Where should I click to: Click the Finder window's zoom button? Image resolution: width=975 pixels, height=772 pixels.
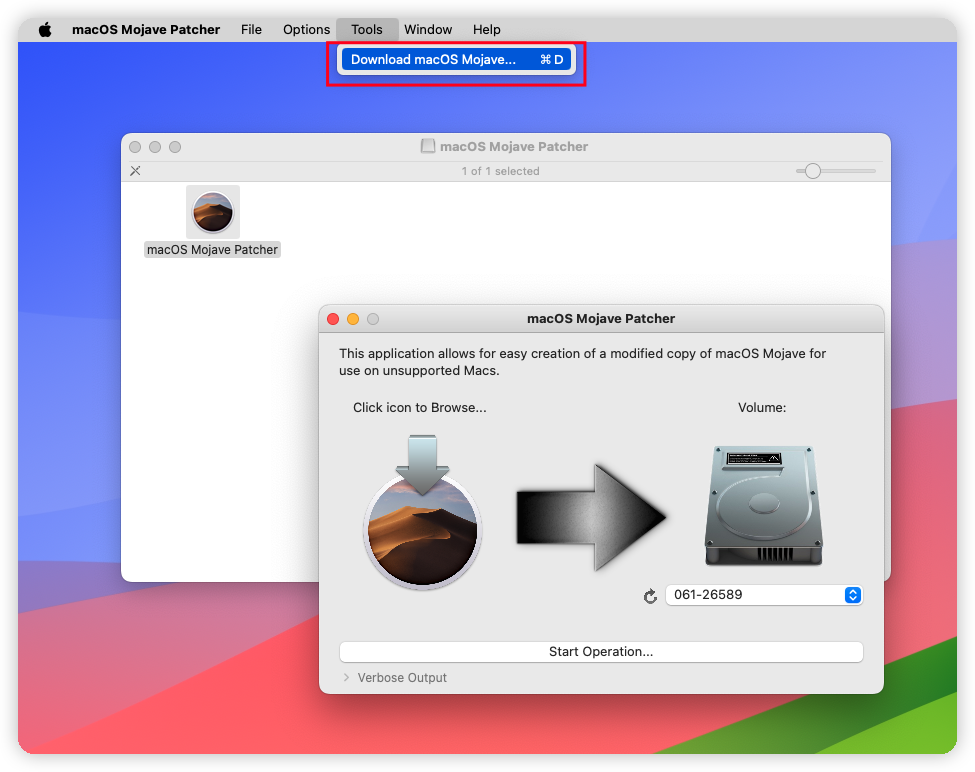coord(175,147)
